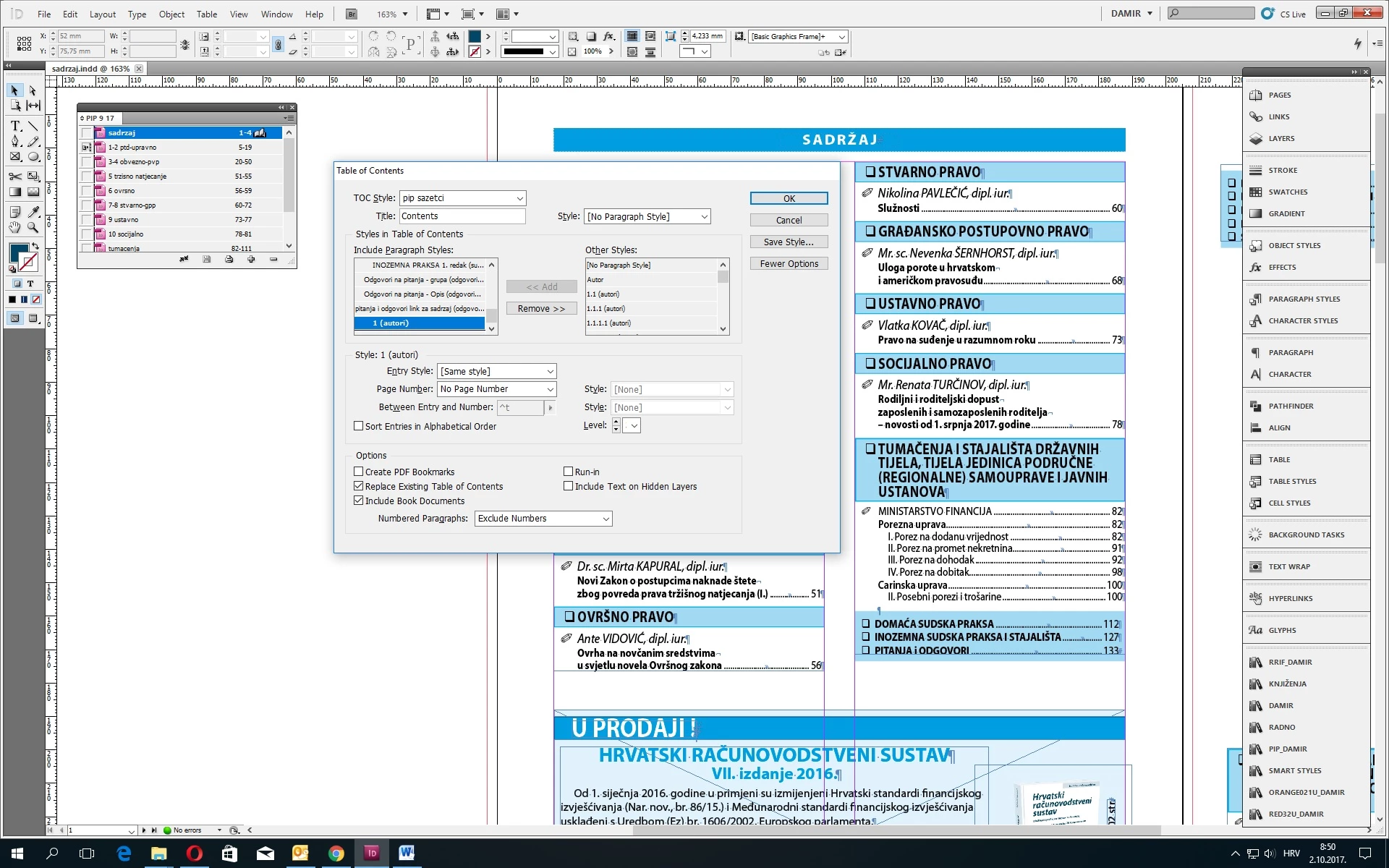Check Sort Entries in Alphabetical Order
Viewport: 1389px width, 868px height.
[358, 426]
